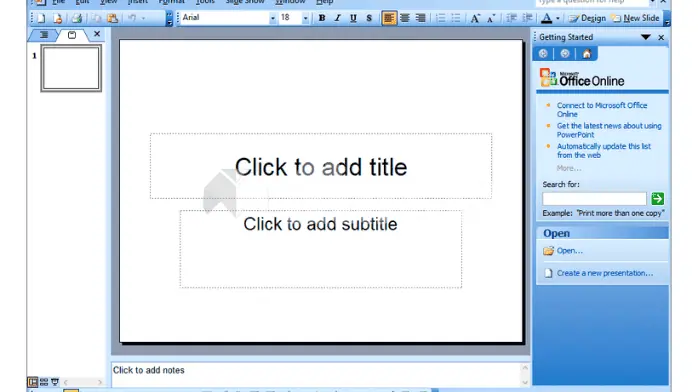This screenshot has height=392, width=698.
Task: Open the Slide Show menu
Action: coord(245,2)
